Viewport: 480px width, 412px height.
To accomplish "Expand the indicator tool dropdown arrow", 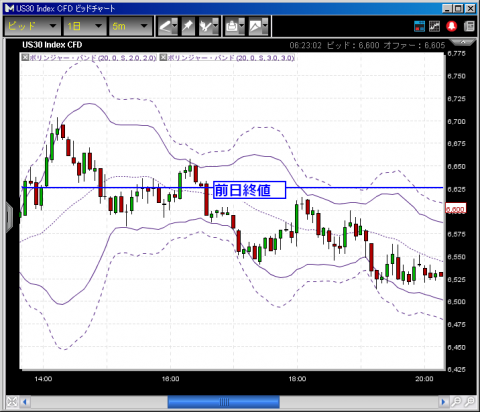I will (215, 26).
